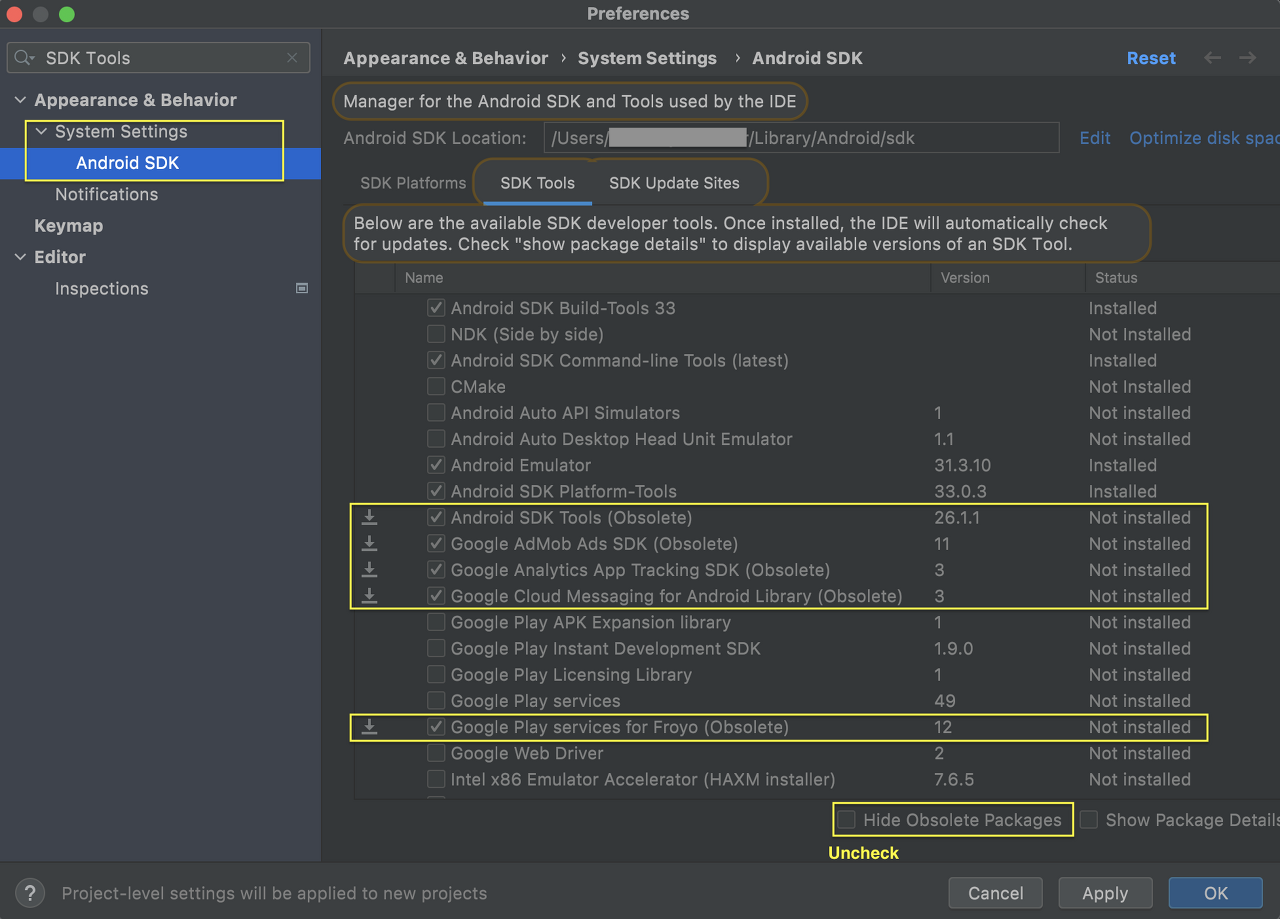This screenshot has height=919, width=1280.
Task: Uncheck Android SDK Build-Tools 33
Action: (436, 308)
